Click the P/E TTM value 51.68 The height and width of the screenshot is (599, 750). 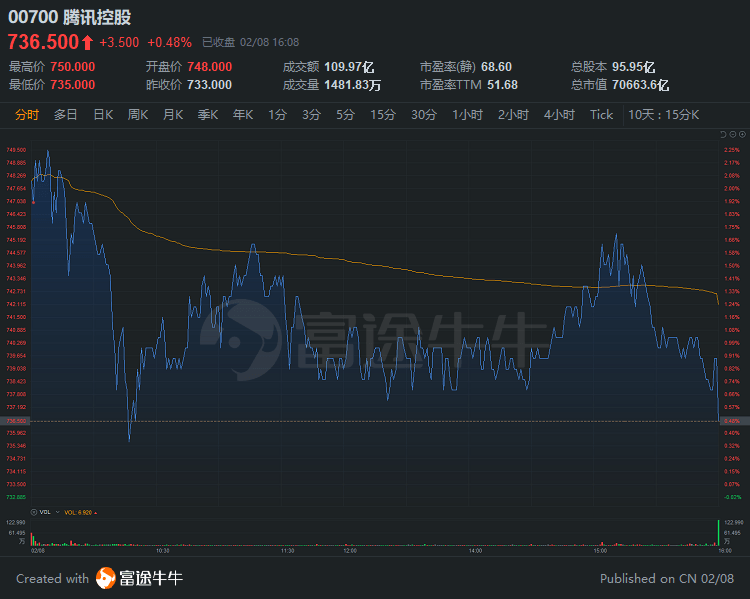click(503, 85)
